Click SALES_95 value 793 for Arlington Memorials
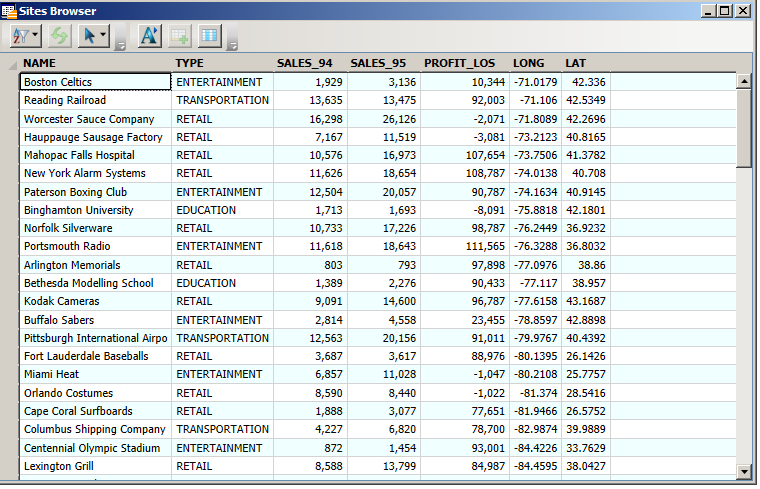Viewport: 760px width, 489px height. click(x=384, y=265)
